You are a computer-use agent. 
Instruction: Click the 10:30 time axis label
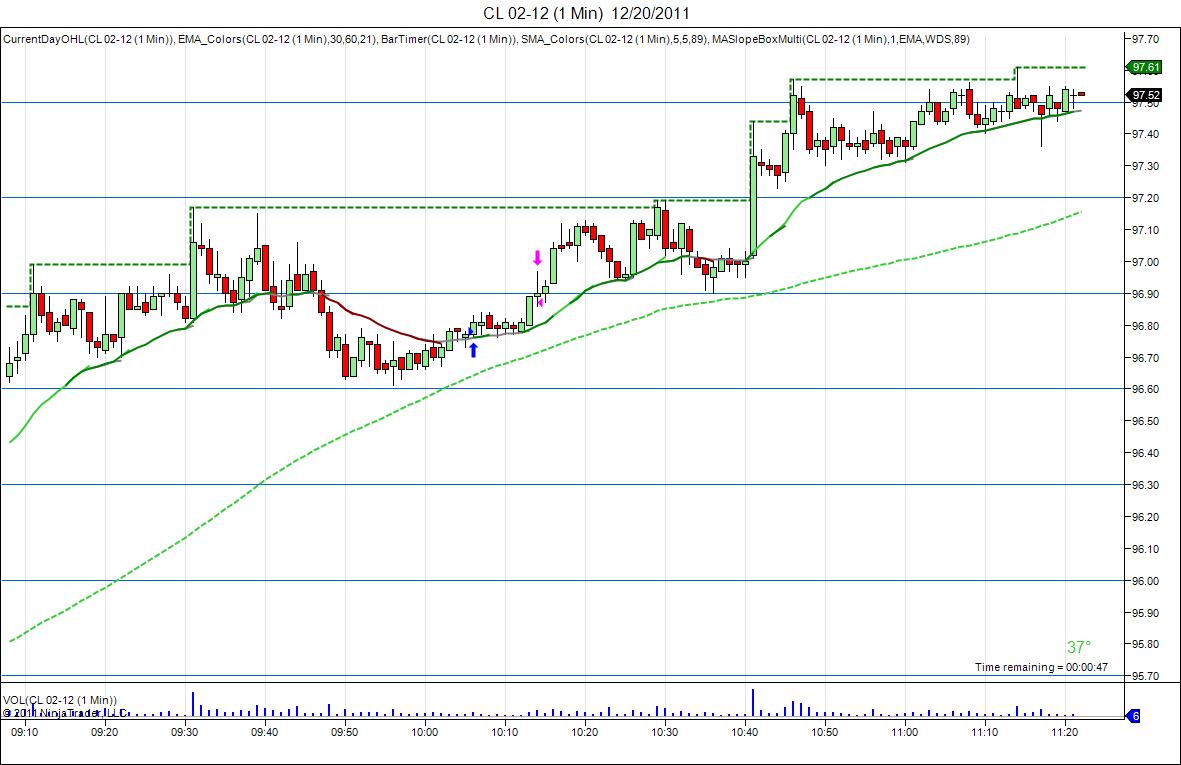pos(664,732)
